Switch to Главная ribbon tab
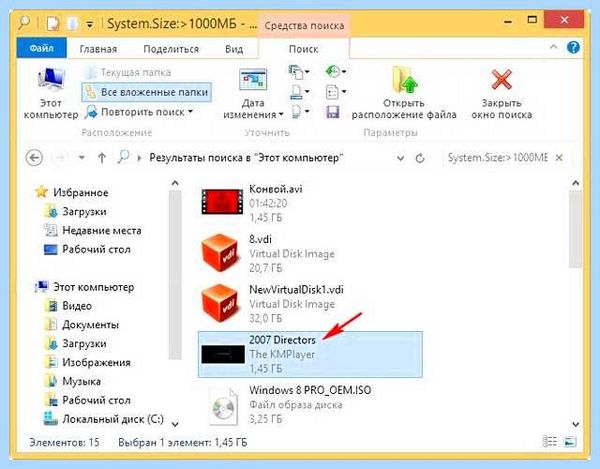This screenshot has height=469, width=600. coord(98,49)
